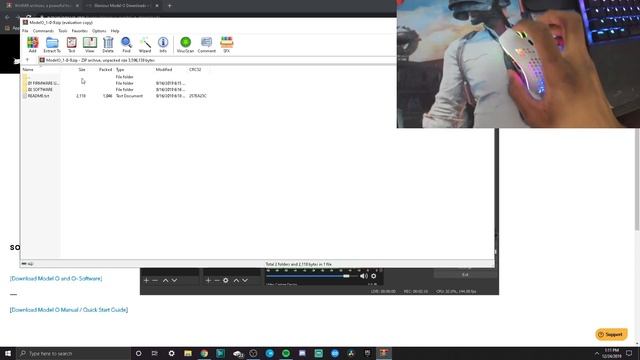Image resolution: width=640 pixels, height=360 pixels.
Task: Click the View toolbar icon
Action: 90,44
